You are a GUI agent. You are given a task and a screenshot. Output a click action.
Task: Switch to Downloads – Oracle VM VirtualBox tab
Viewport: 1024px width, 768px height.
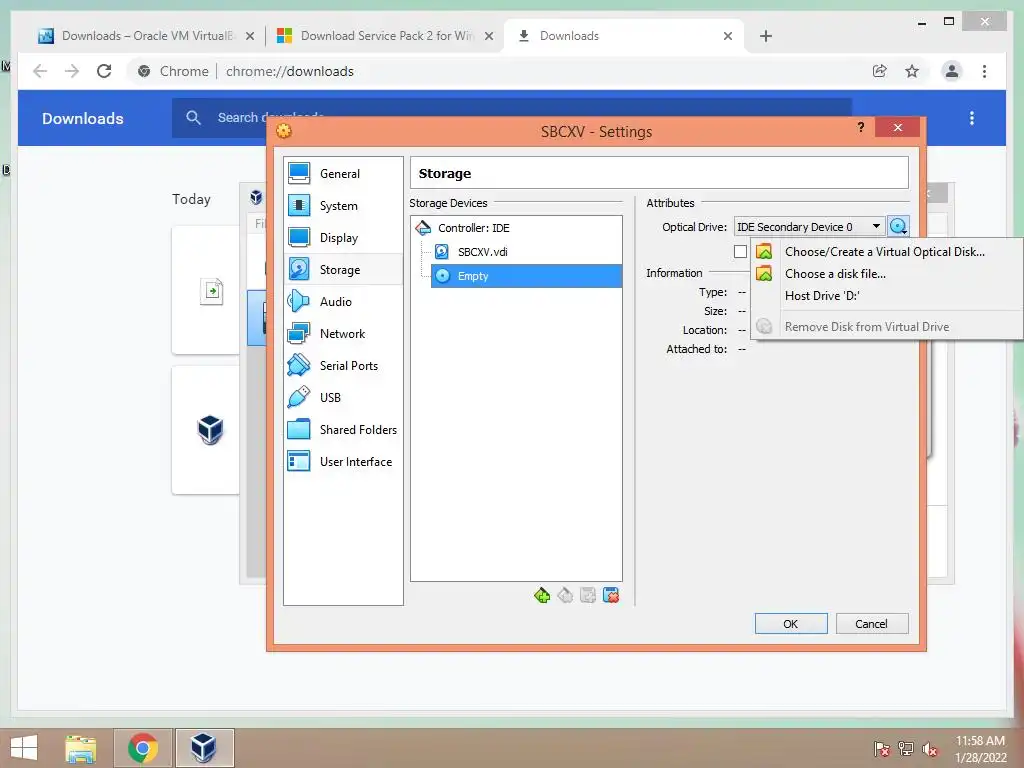[146, 36]
